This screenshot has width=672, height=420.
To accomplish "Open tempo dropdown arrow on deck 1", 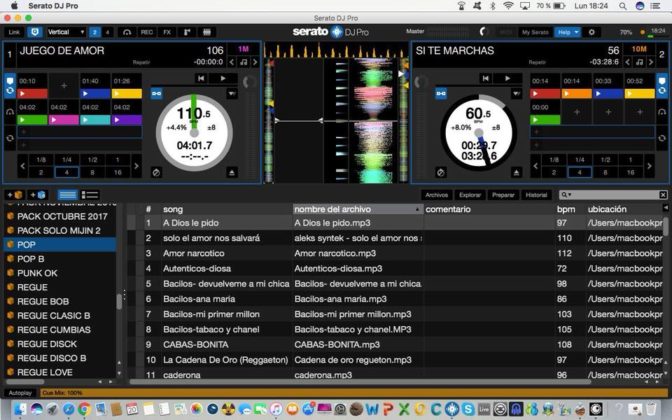I will [x=232, y=93].
